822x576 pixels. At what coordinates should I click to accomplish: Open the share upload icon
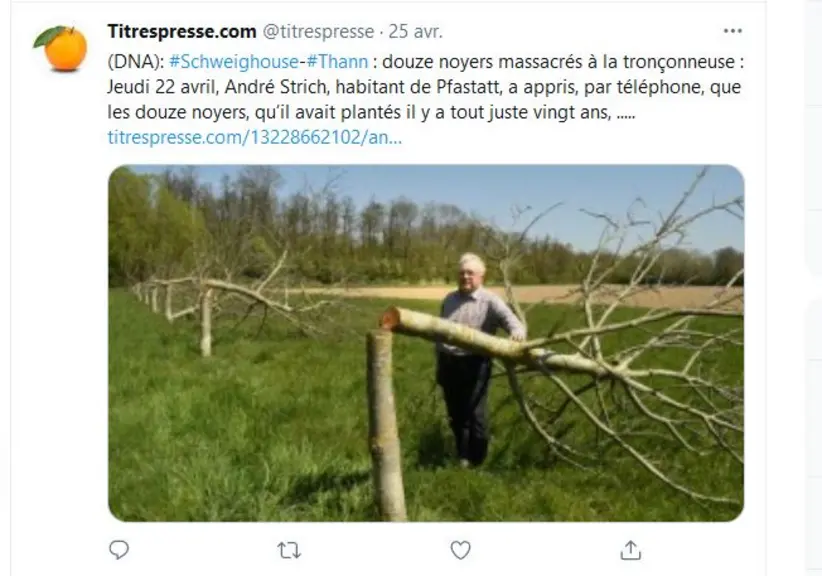point(631,550)
